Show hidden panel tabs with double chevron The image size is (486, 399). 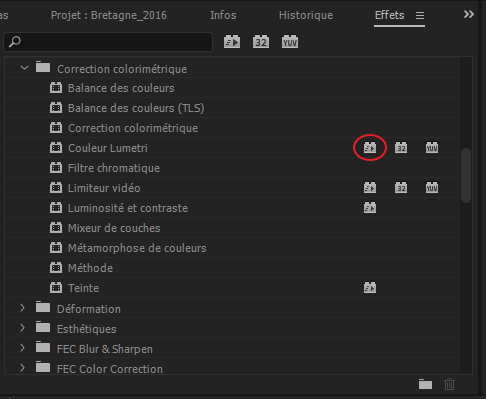point(469,14)
